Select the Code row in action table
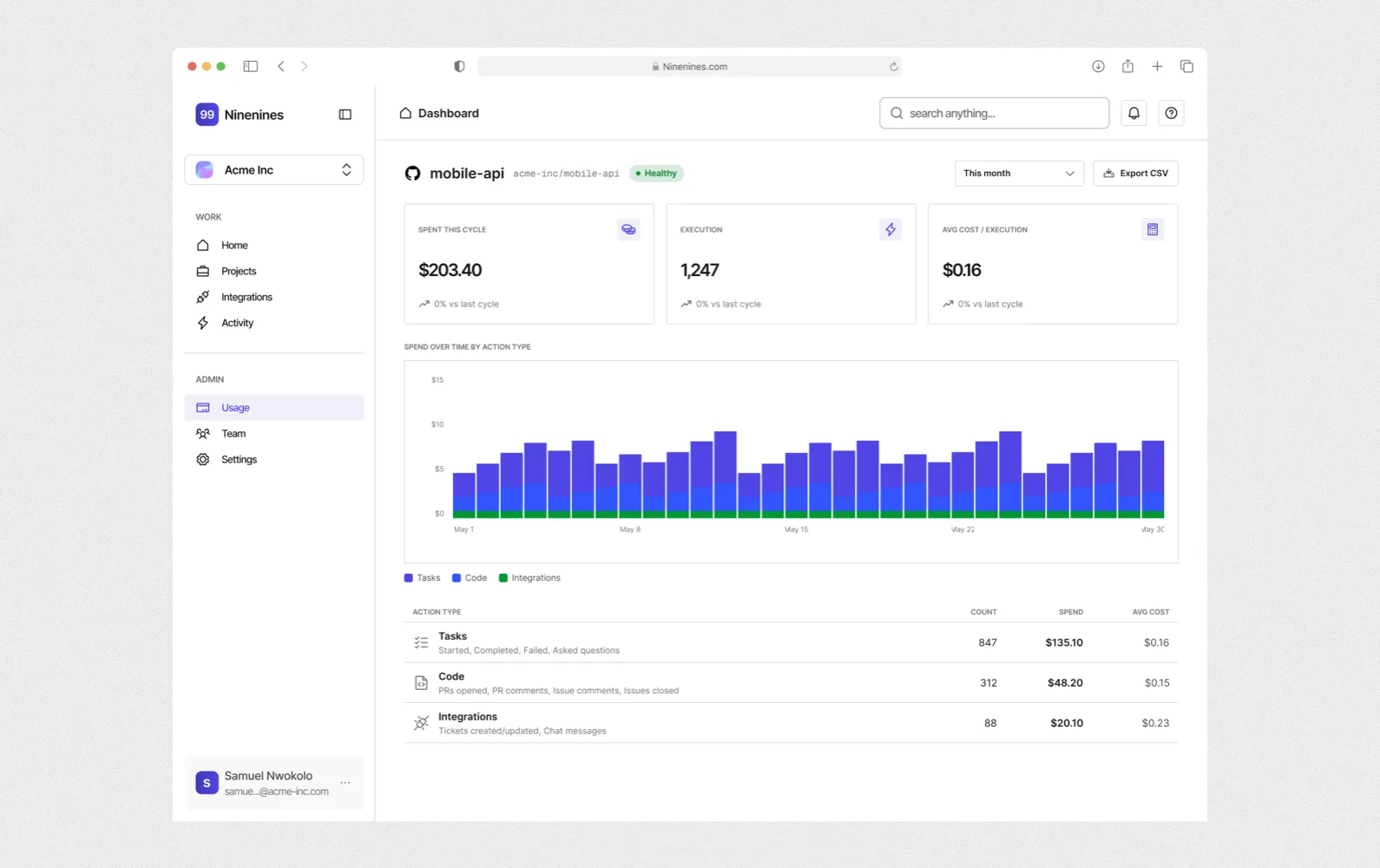 791,683
